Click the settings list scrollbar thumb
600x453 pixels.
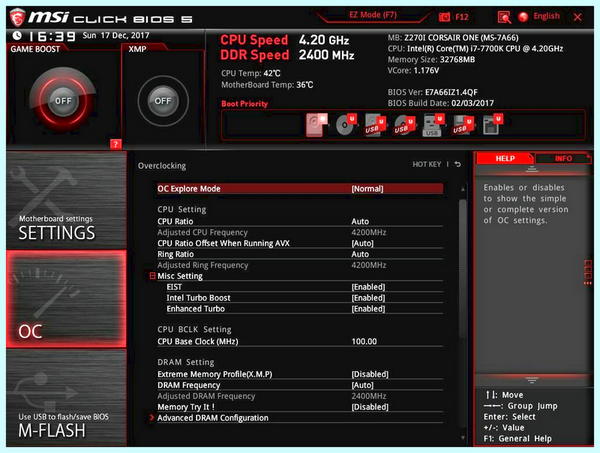[463, 269]
